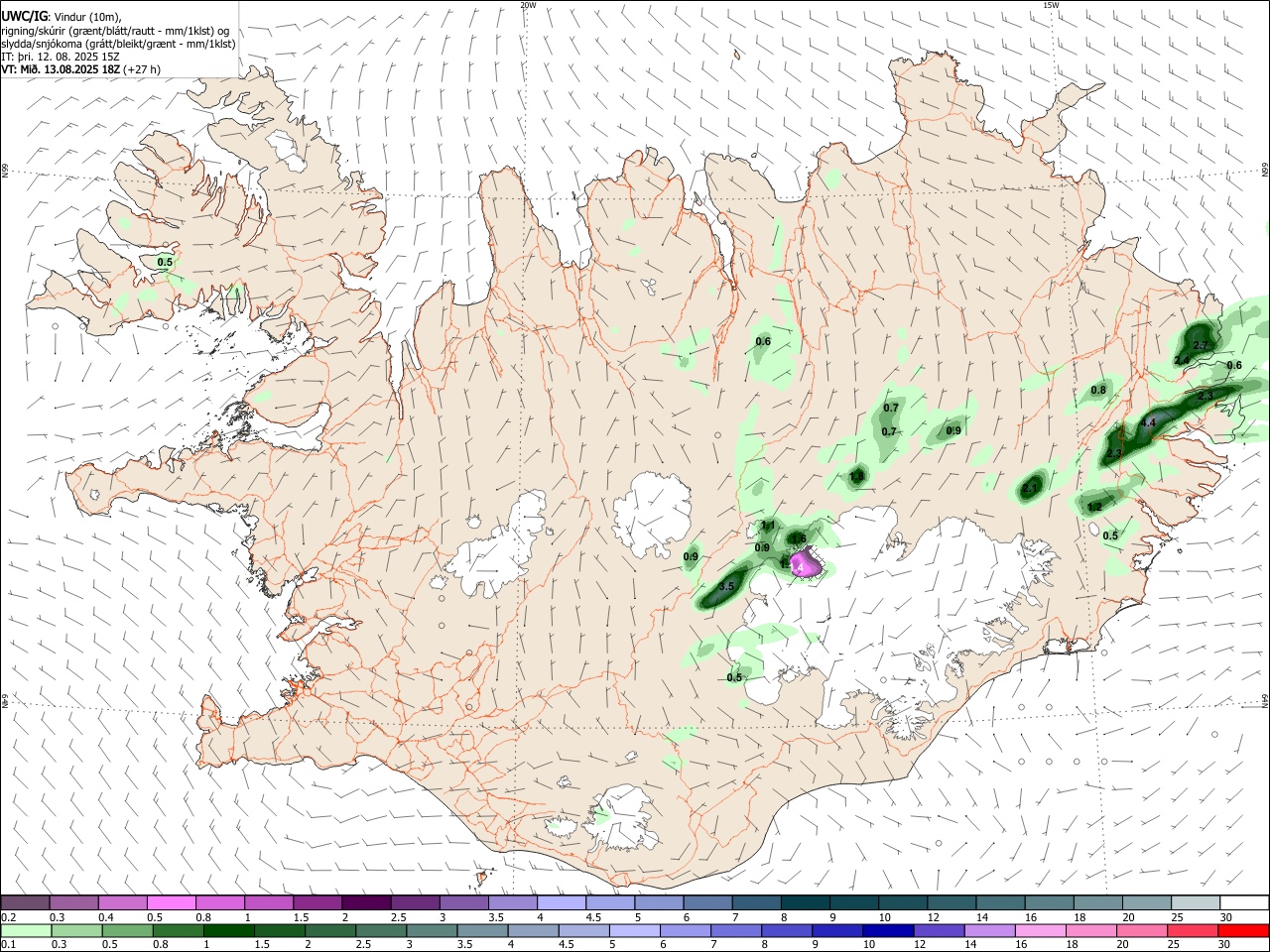This screenshot has width=1270, height=952.
Task: Click the '0.1' label in the lower legend
Action: click(8, 945)
